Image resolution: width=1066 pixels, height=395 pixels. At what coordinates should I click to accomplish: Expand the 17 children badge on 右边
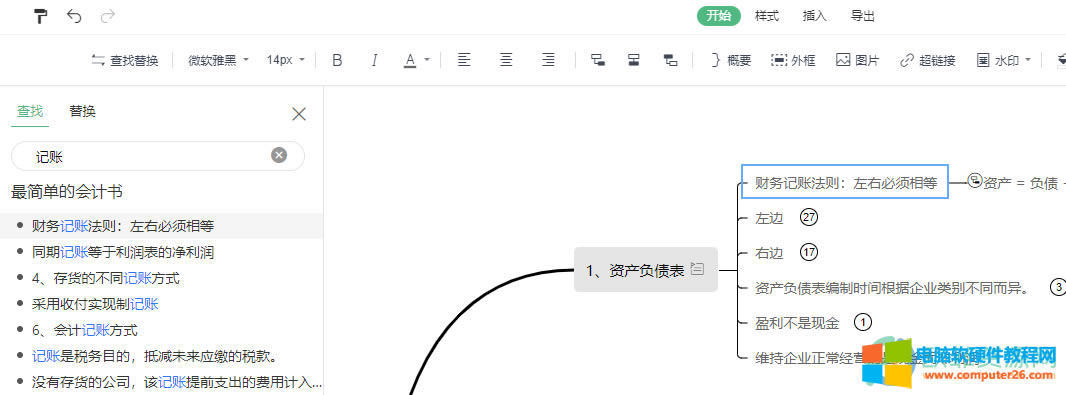click(x=808, y=252)
